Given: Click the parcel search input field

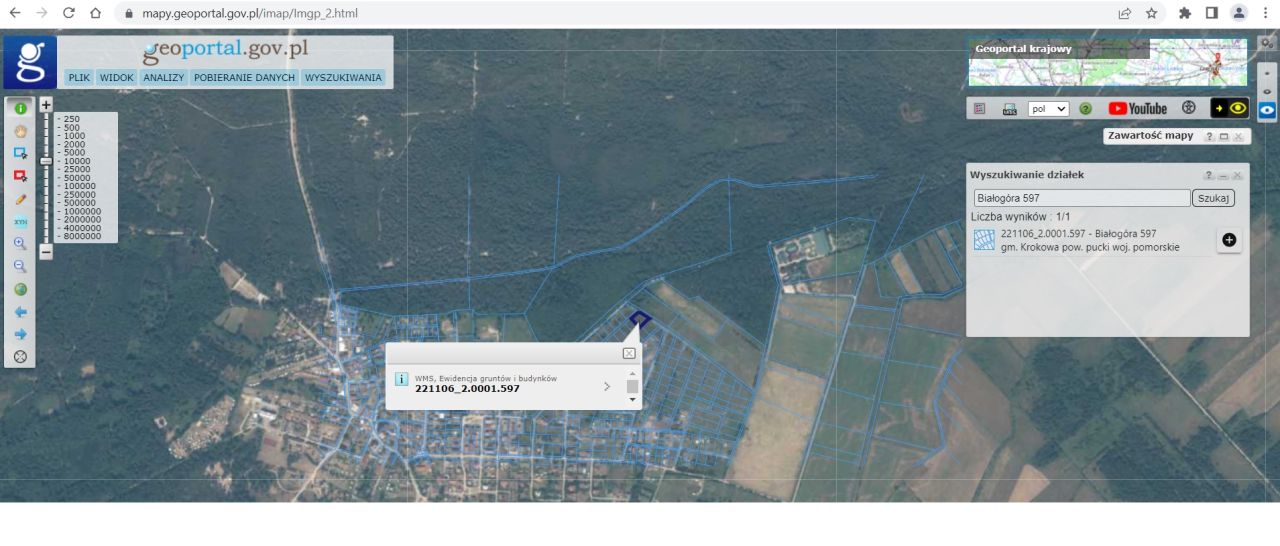Looking at the screenshot, I should pyautogui.click(x=1082, y=198).
